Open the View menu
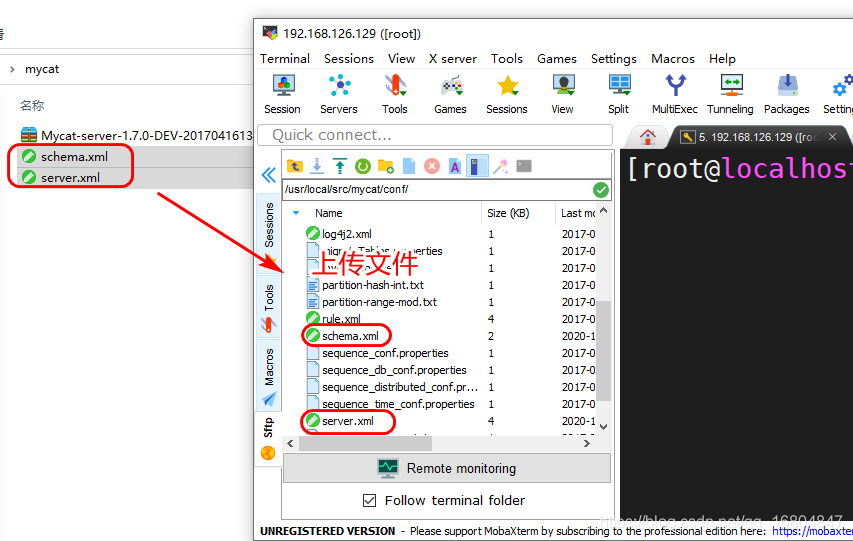The image size is (853, 541). (401, 58)
